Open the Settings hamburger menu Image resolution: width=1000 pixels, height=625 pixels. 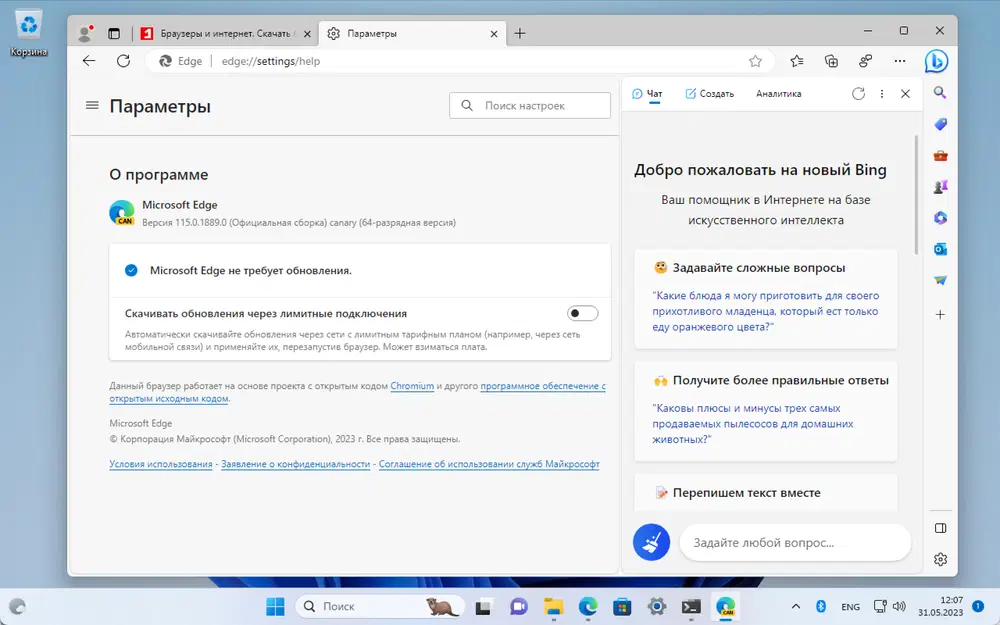click(x=92, y=105)
